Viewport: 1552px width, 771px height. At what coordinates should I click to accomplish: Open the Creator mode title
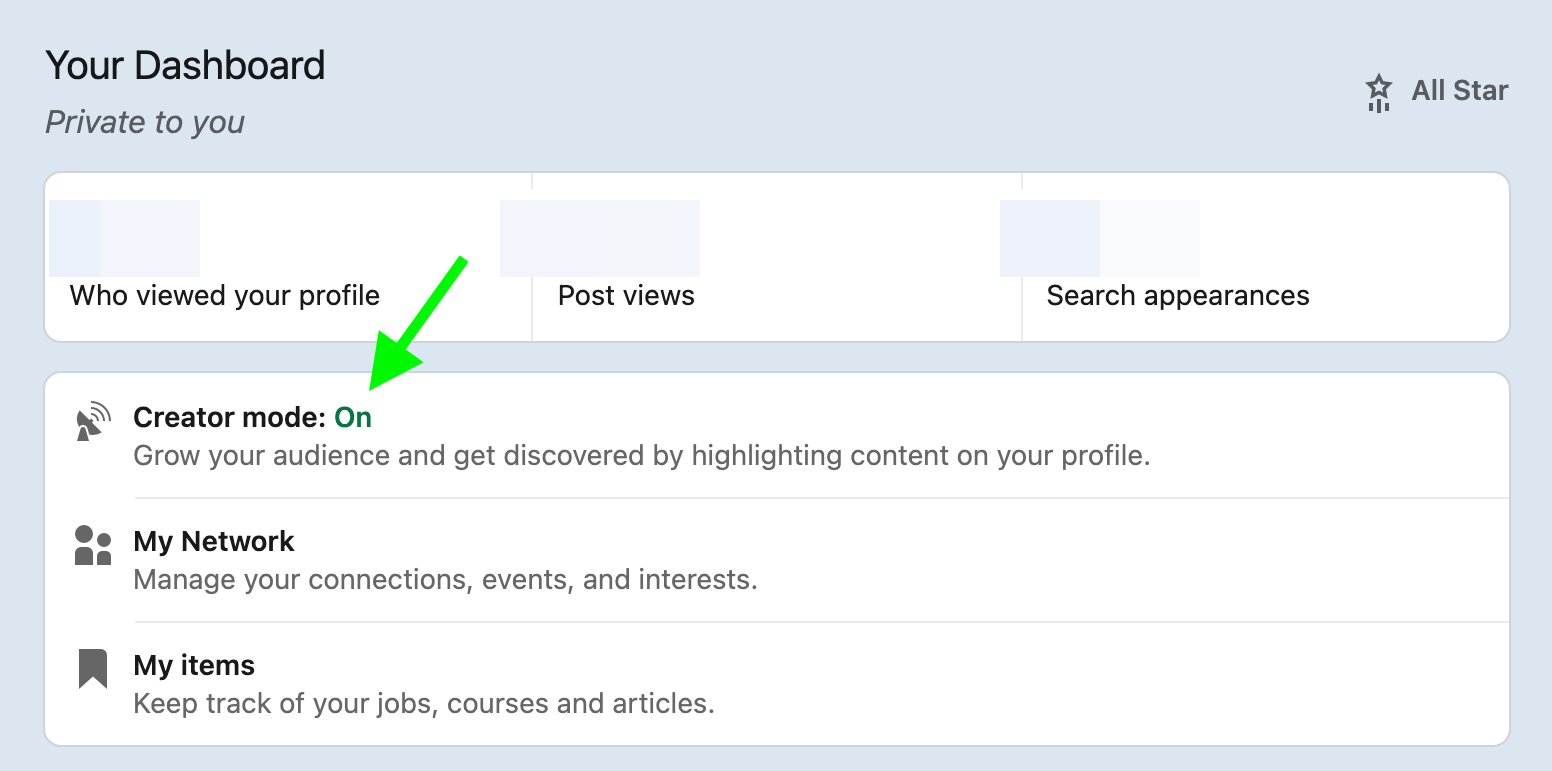pyautogui.click(x=230, y=418)
